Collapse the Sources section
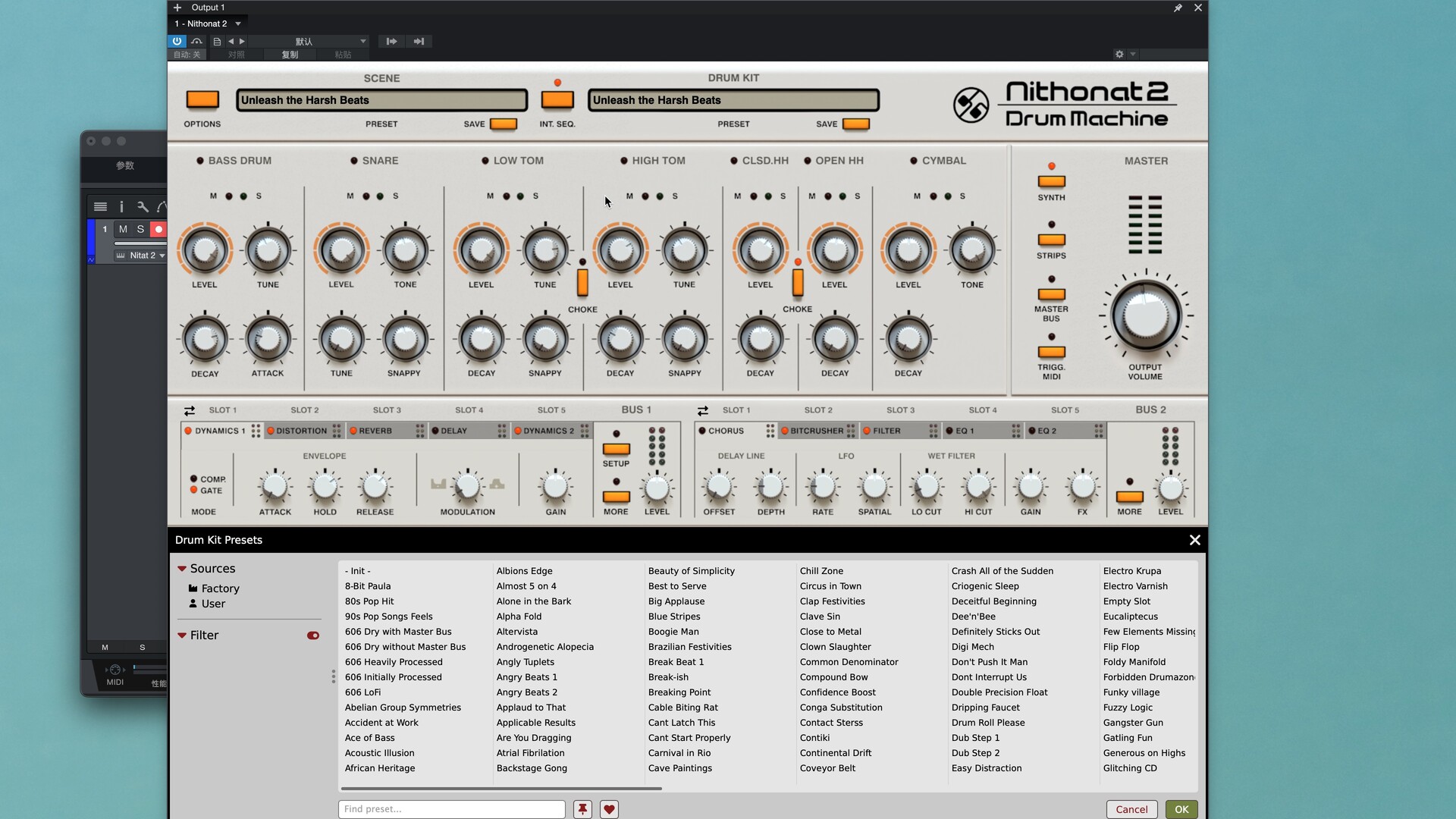Screen dimensions: 1456x819 182,569
